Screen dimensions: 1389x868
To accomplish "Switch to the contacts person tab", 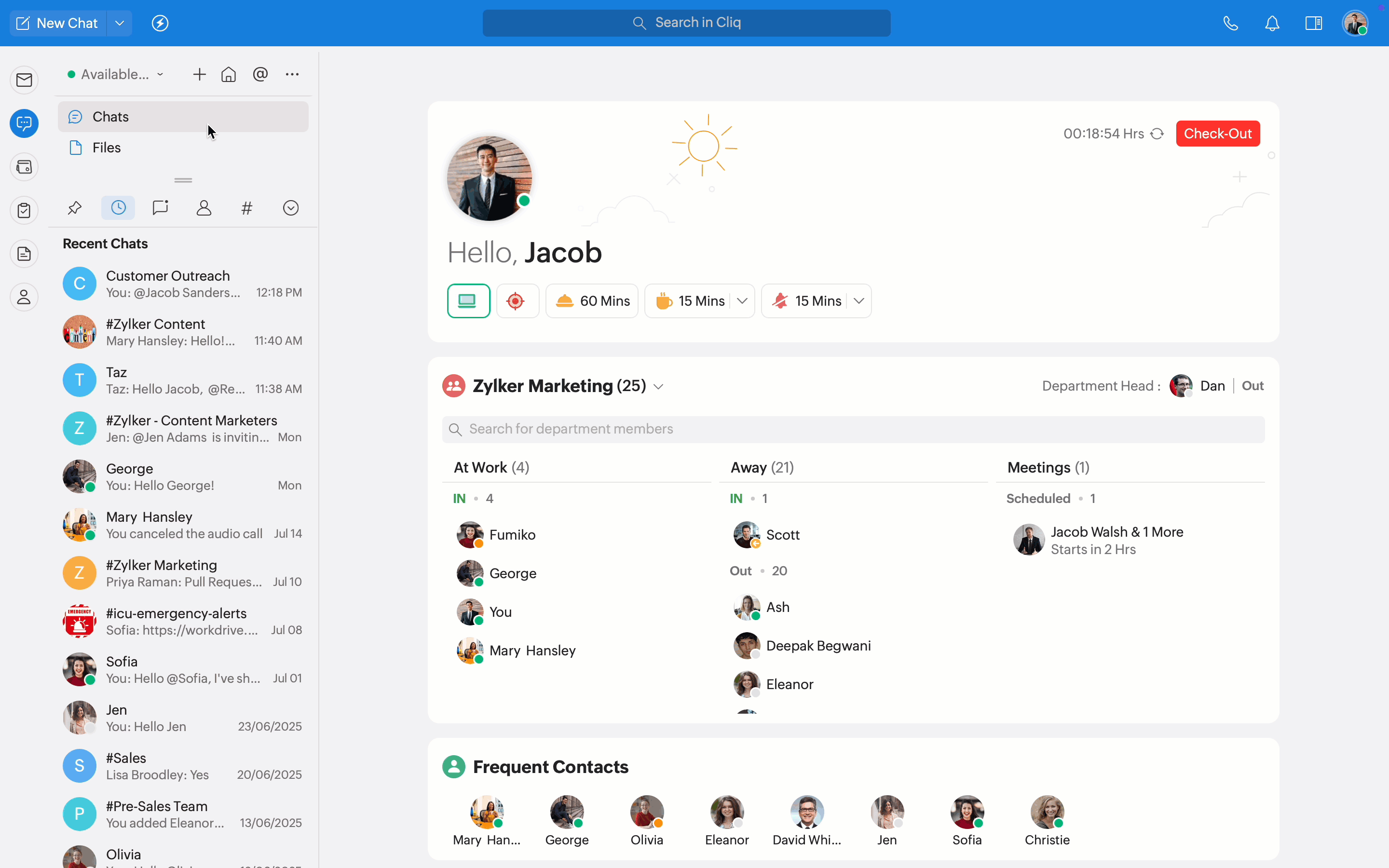I will click(204, 208).
